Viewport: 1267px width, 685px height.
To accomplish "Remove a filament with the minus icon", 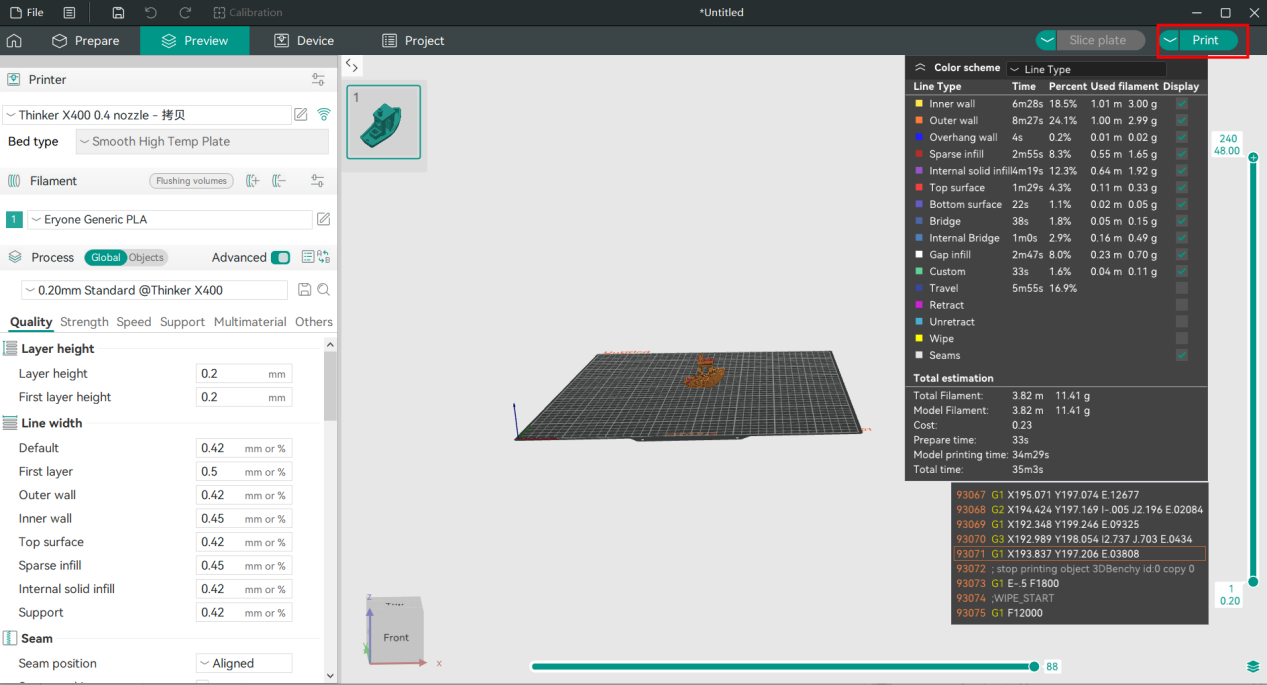I will tap(280, 181).
